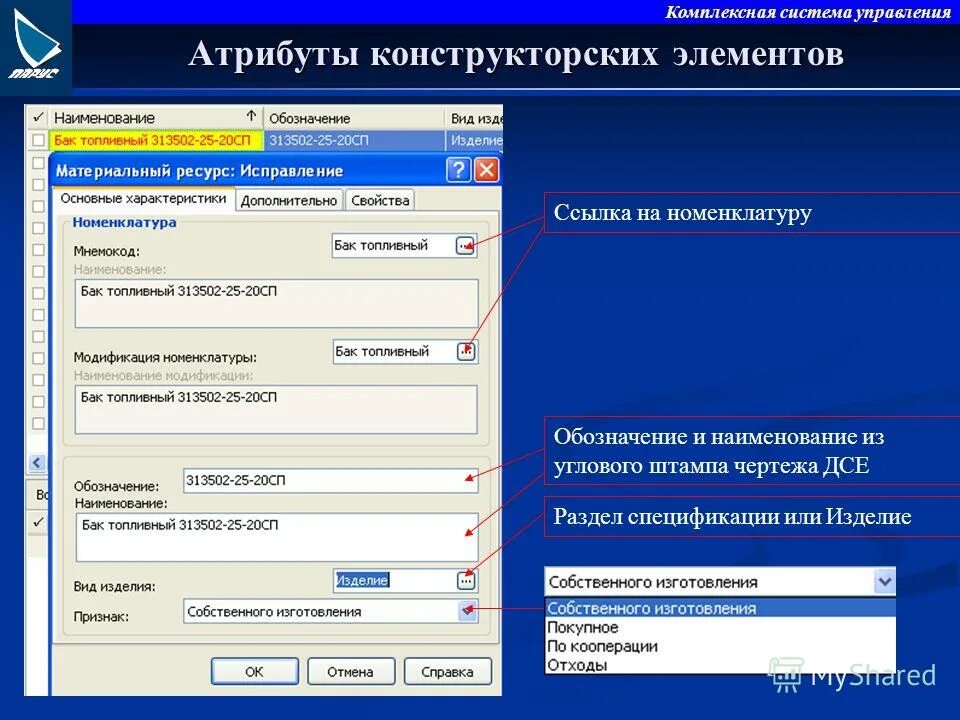Select cell 313502-25-20СП in the table

click(x=354, y=140)
